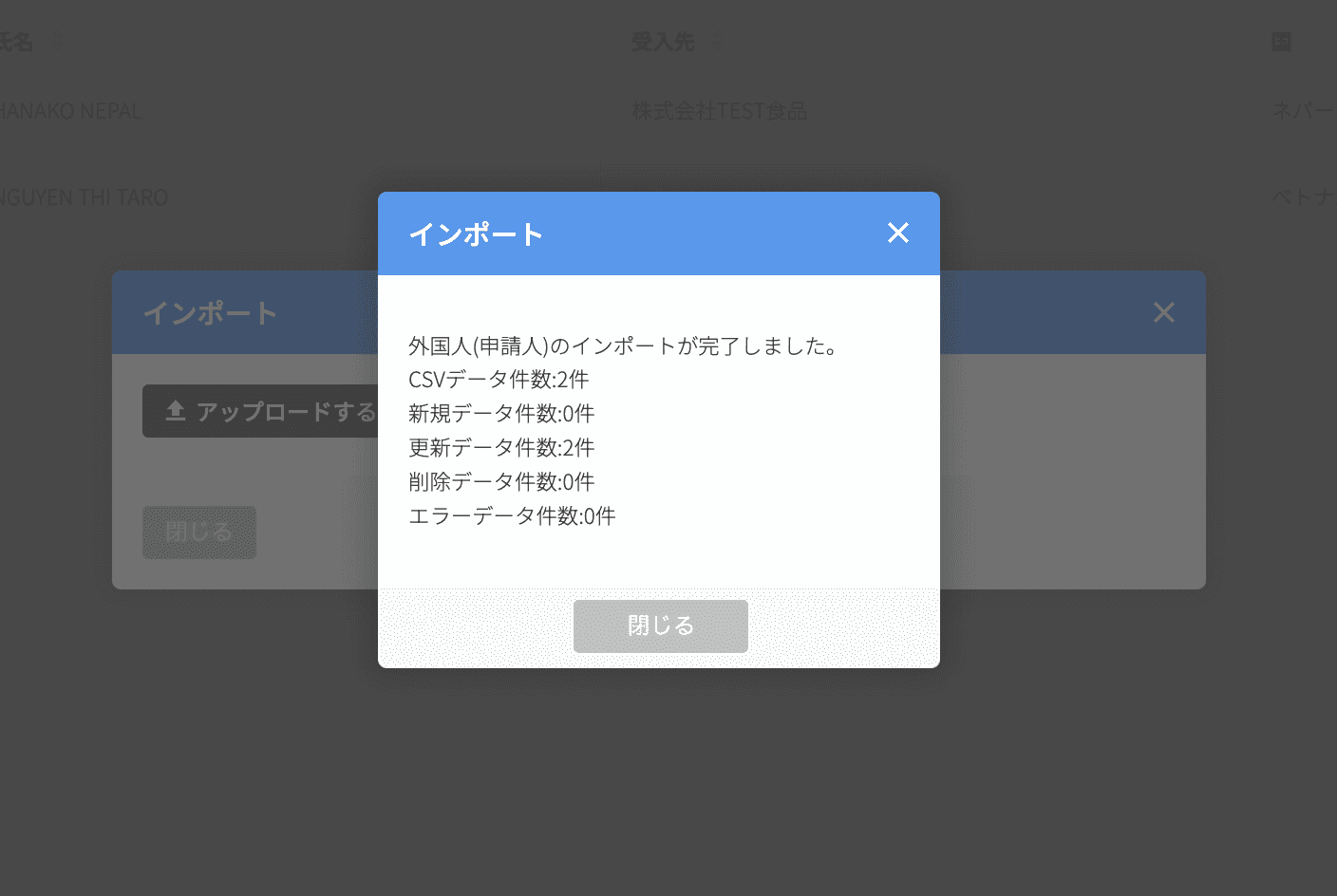Click the 受入先 column header label

pyautogui.click(x=664, y=42)
